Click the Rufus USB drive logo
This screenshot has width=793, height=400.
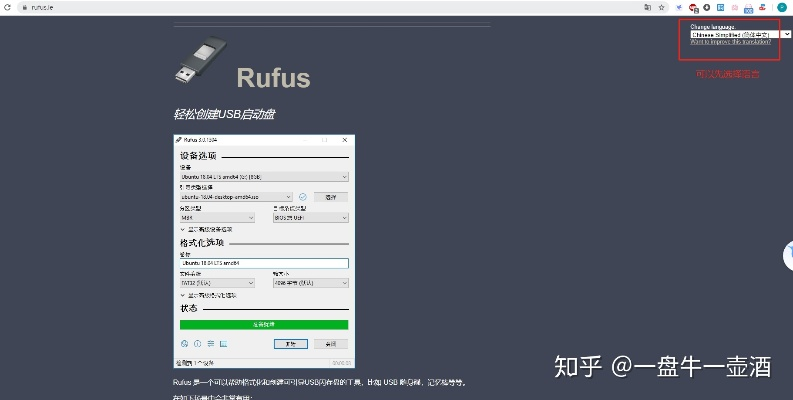[x=201, y=59]
